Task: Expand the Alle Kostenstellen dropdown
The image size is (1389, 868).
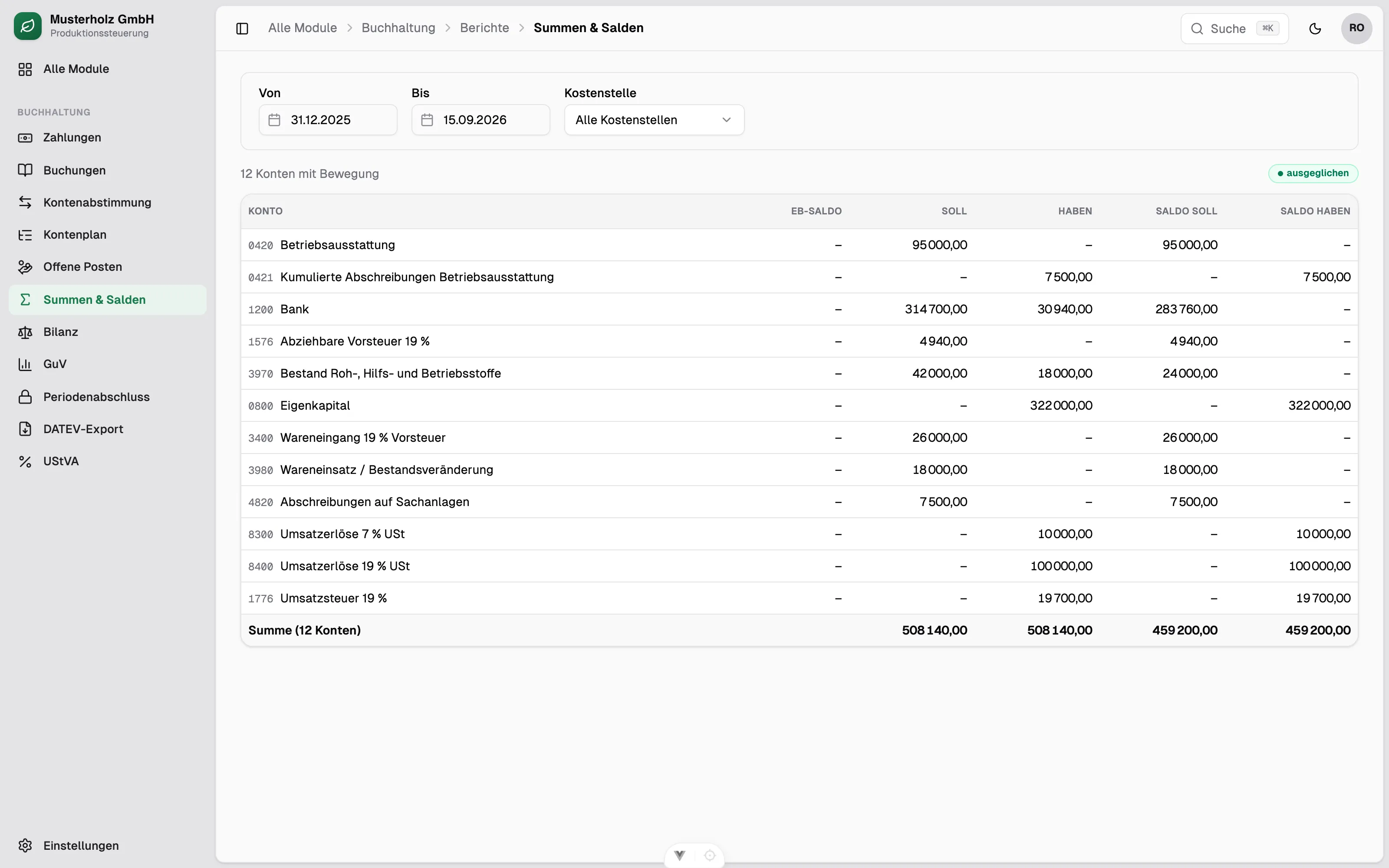Action: (654, 120)
